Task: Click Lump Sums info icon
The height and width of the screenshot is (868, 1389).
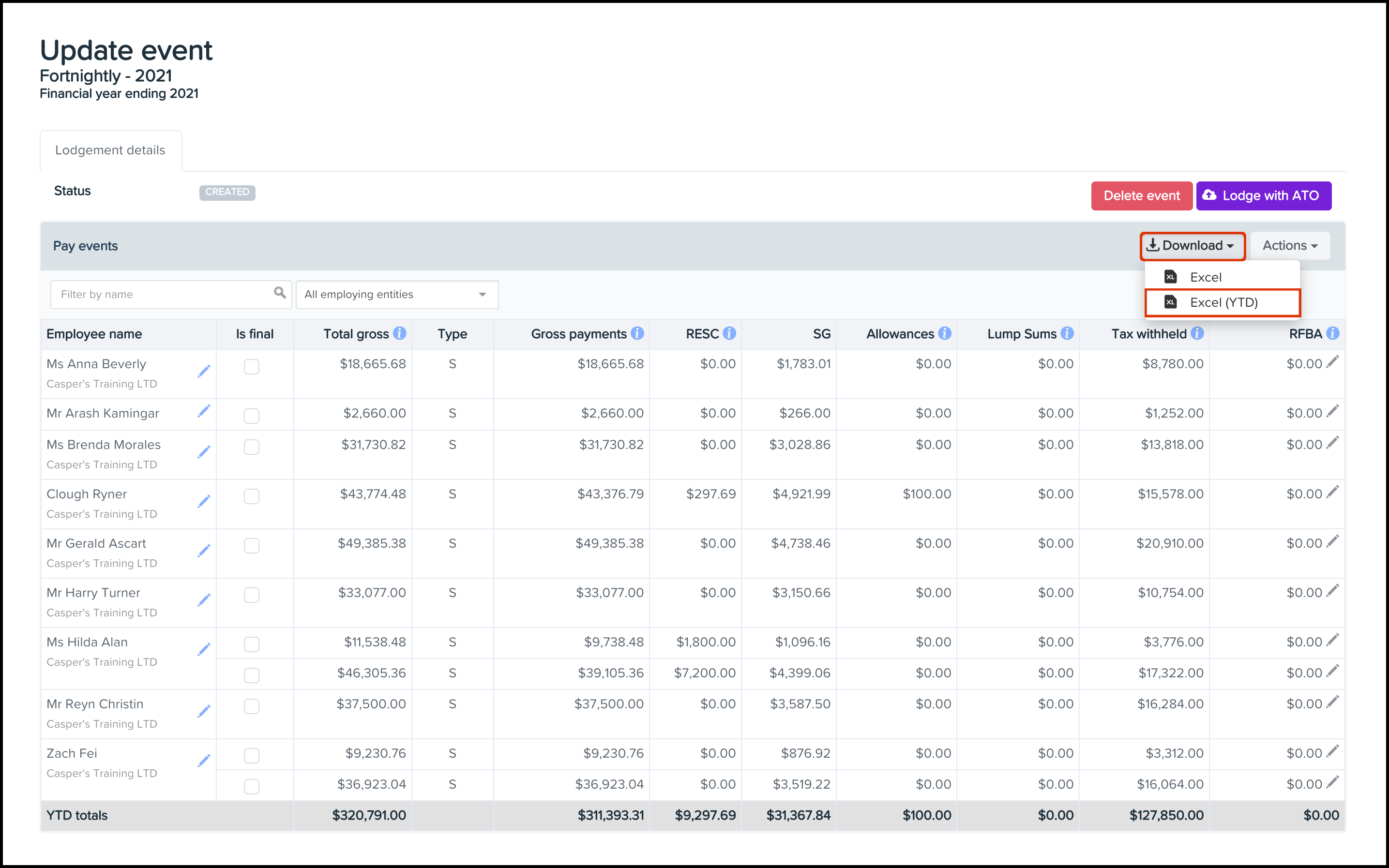Action: 1068,333
